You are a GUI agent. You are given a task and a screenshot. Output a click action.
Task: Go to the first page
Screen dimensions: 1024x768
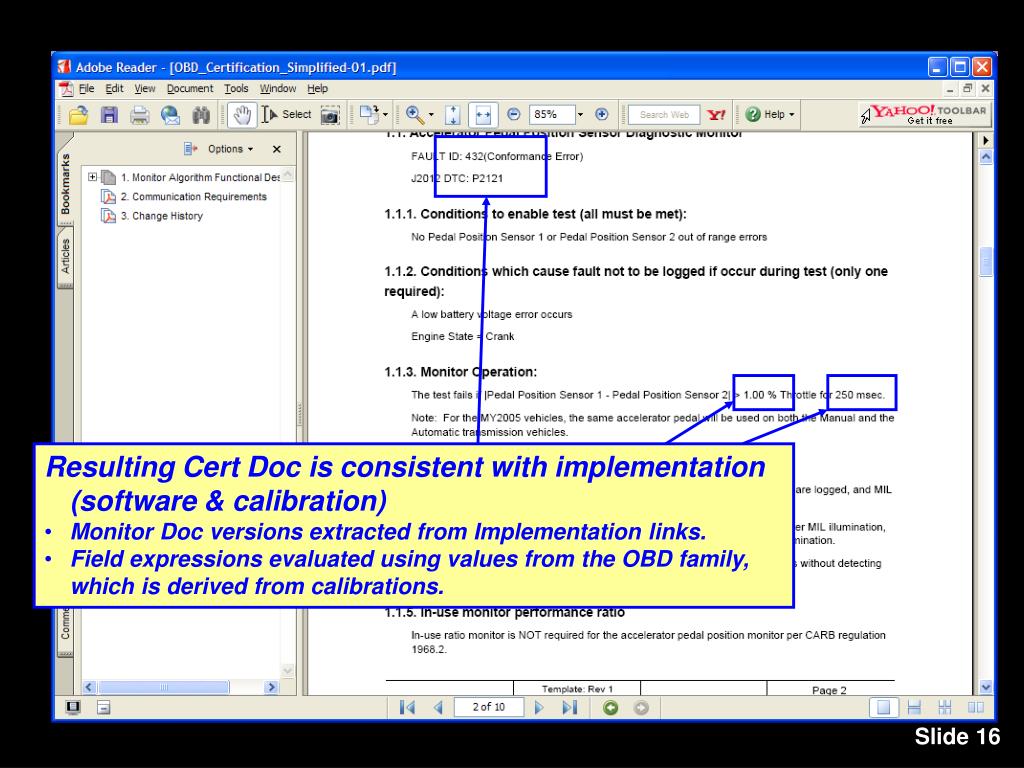pyautogui.click(x=407, y=707)
